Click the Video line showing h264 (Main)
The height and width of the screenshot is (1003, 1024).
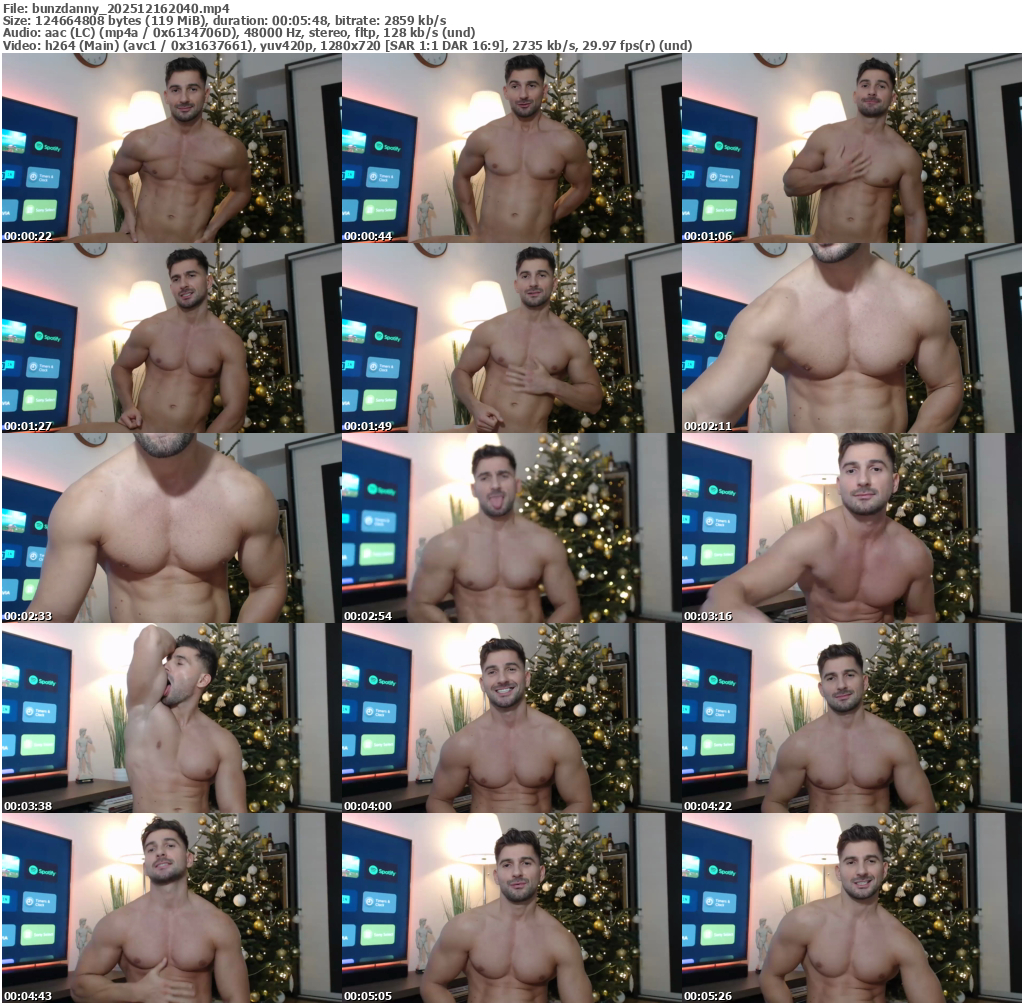coord(347,45)
